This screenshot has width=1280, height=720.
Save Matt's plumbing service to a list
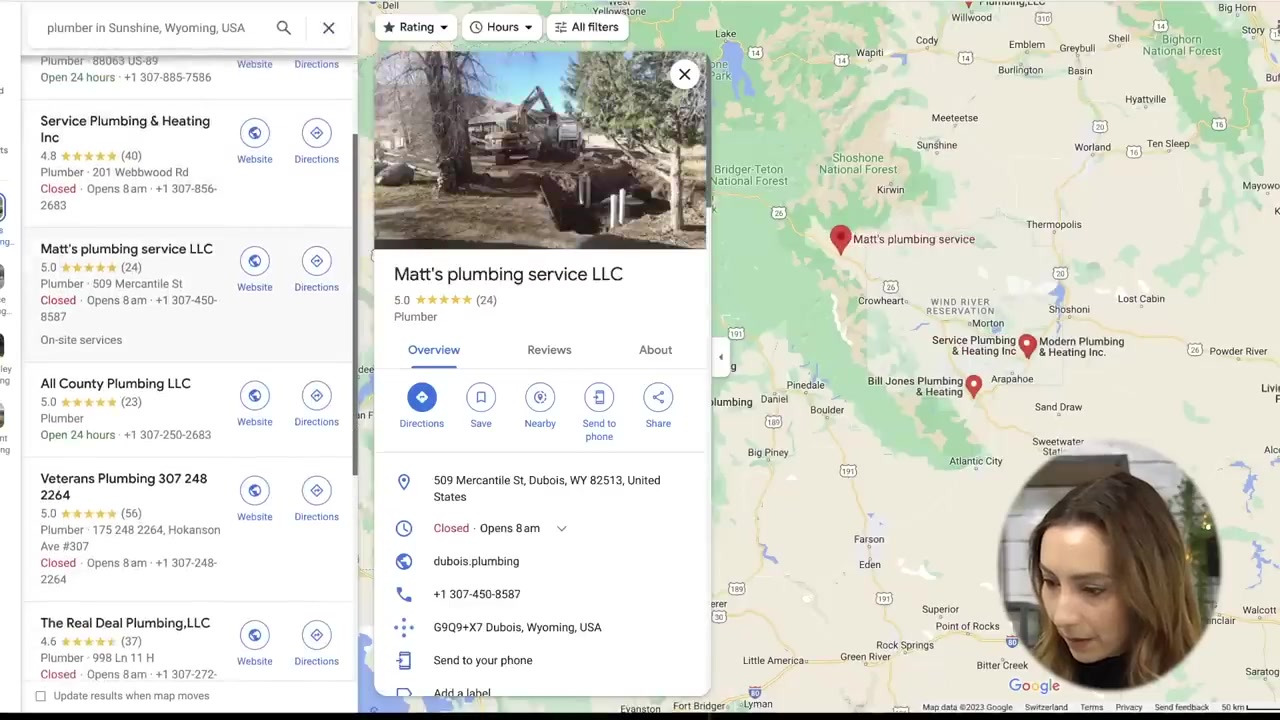click(x=481, y=397)
